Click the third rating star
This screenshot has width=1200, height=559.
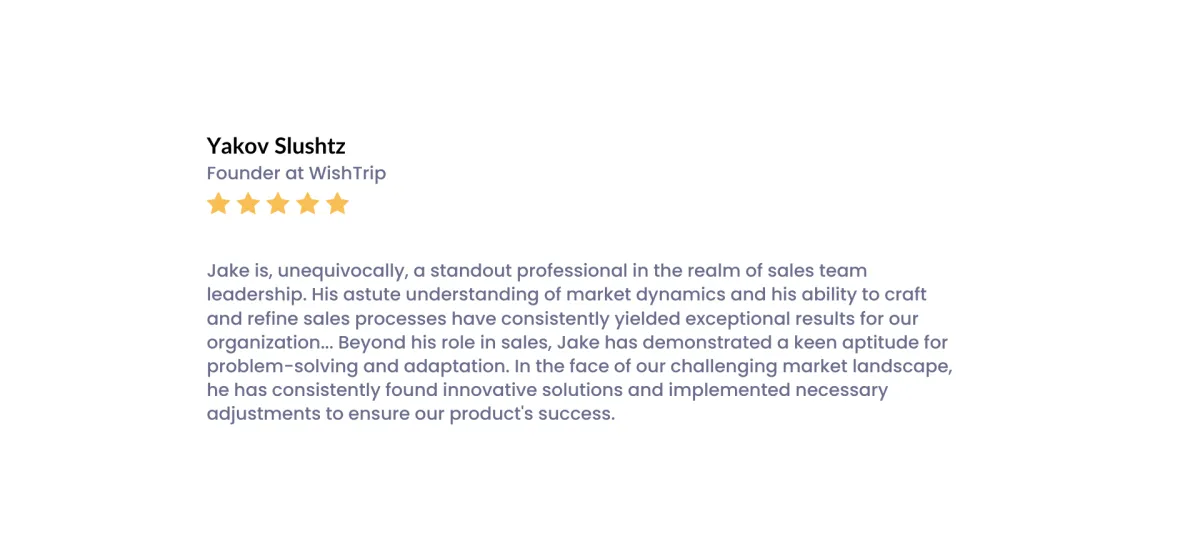click(x=278, y=204)
